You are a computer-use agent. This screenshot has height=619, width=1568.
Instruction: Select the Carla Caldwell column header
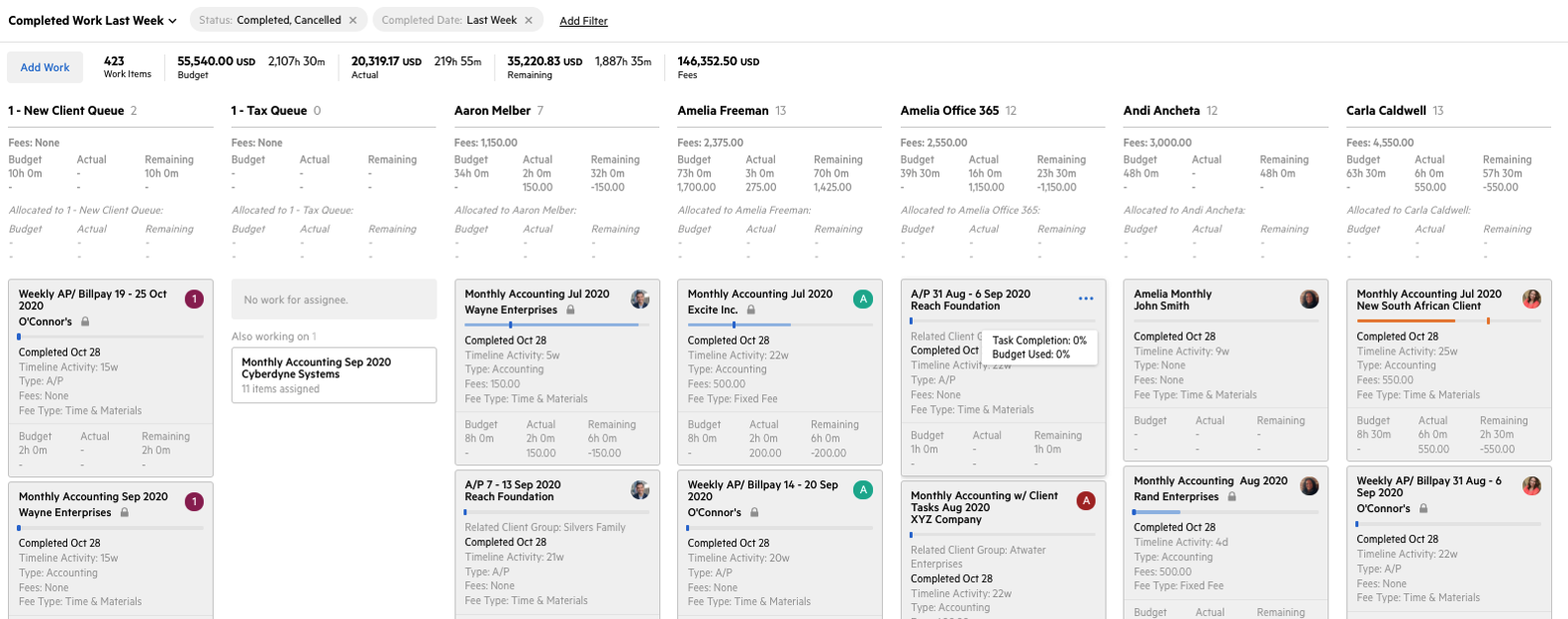tap(1386, 111)
